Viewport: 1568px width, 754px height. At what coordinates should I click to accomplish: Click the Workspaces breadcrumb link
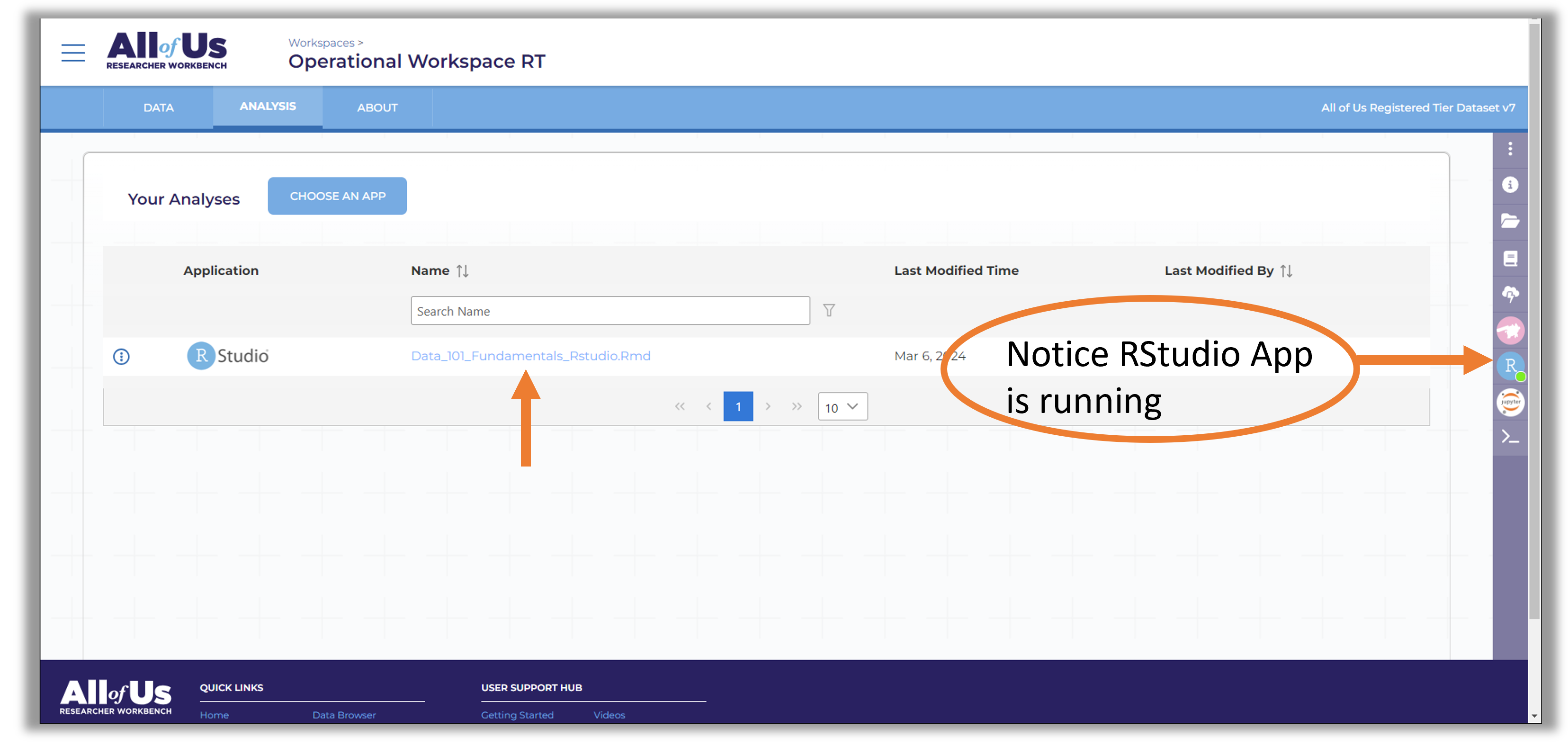coord(322,43)
